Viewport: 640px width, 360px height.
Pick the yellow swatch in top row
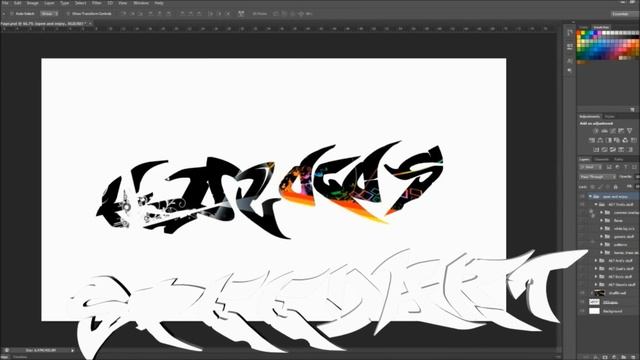click(583, 33)
